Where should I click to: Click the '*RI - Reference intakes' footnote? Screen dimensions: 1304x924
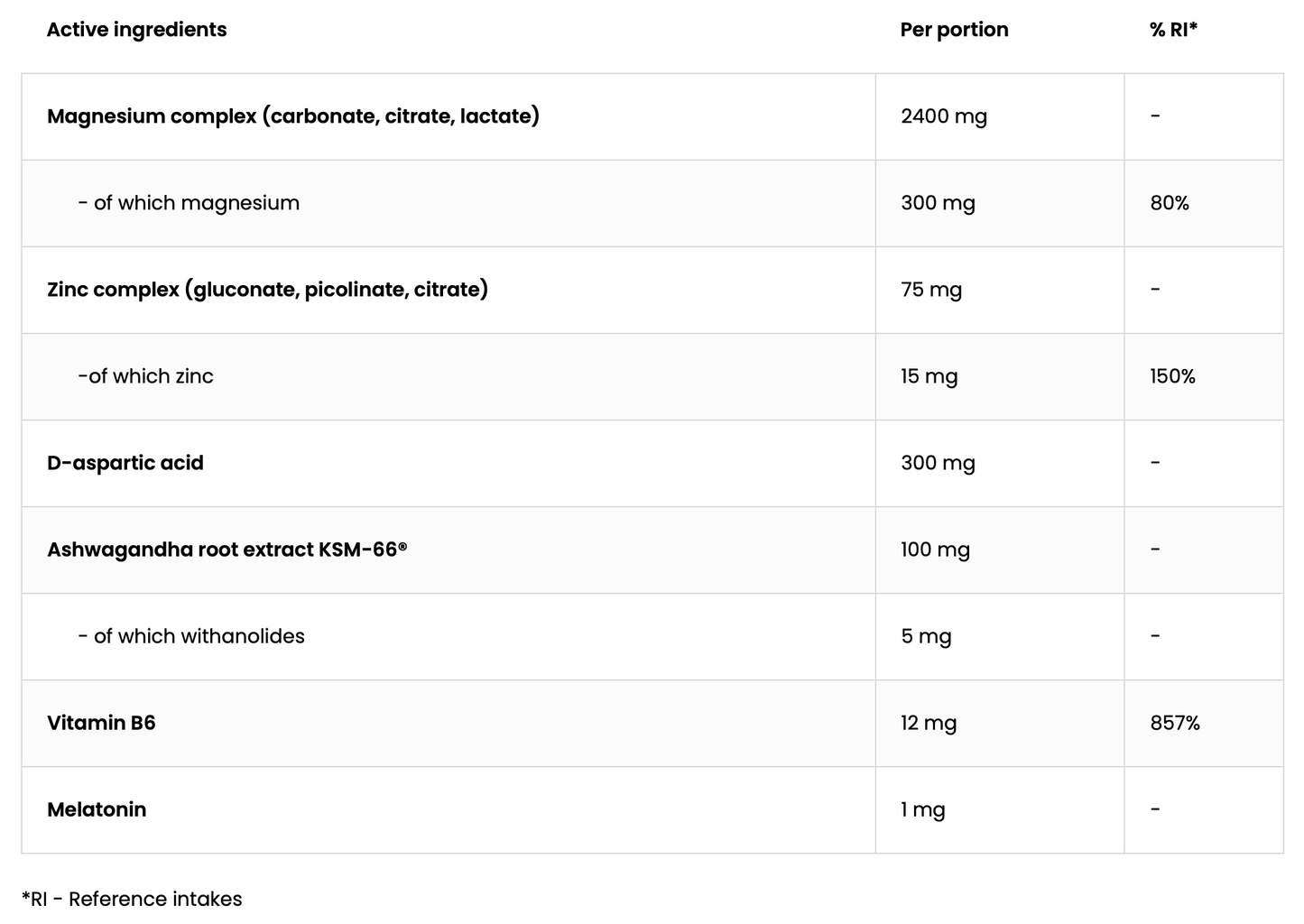[x=132, y=899]
